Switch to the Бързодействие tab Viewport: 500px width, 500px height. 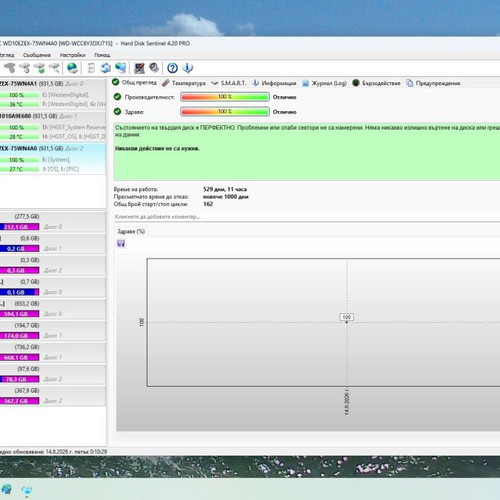(x=376, y=83)
